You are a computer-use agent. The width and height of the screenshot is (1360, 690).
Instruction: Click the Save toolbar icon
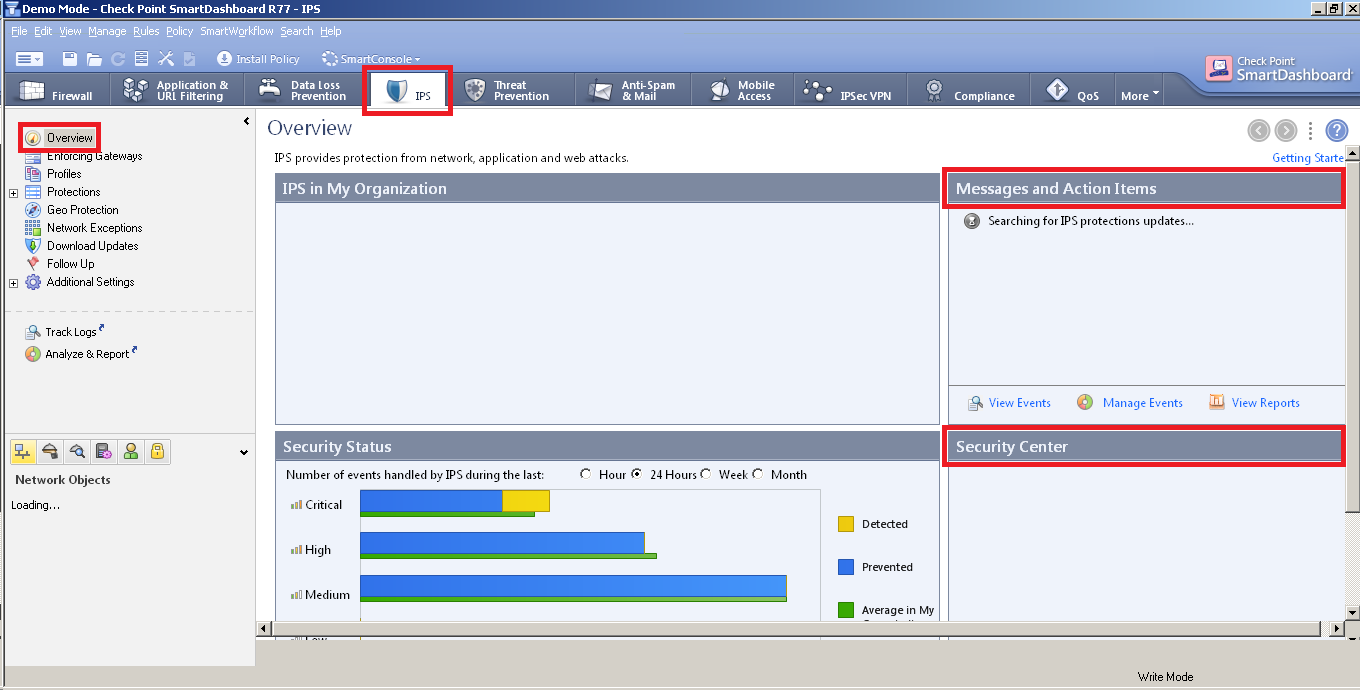click(x=69, y=58)
